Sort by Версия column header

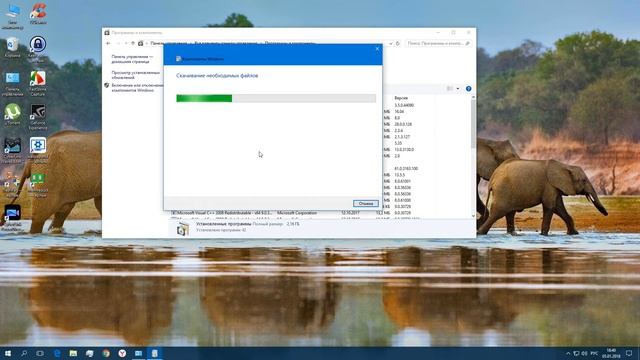click(401, 98)
